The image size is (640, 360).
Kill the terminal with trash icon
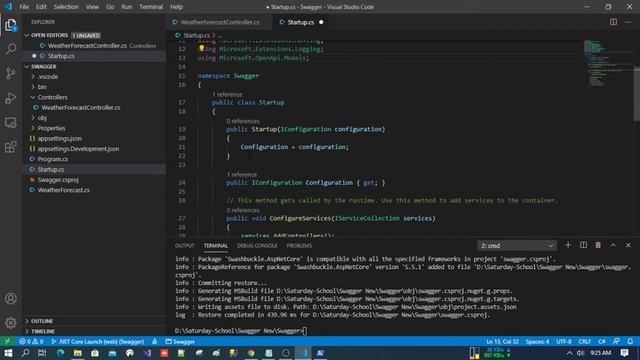click(x=598, y=245)
